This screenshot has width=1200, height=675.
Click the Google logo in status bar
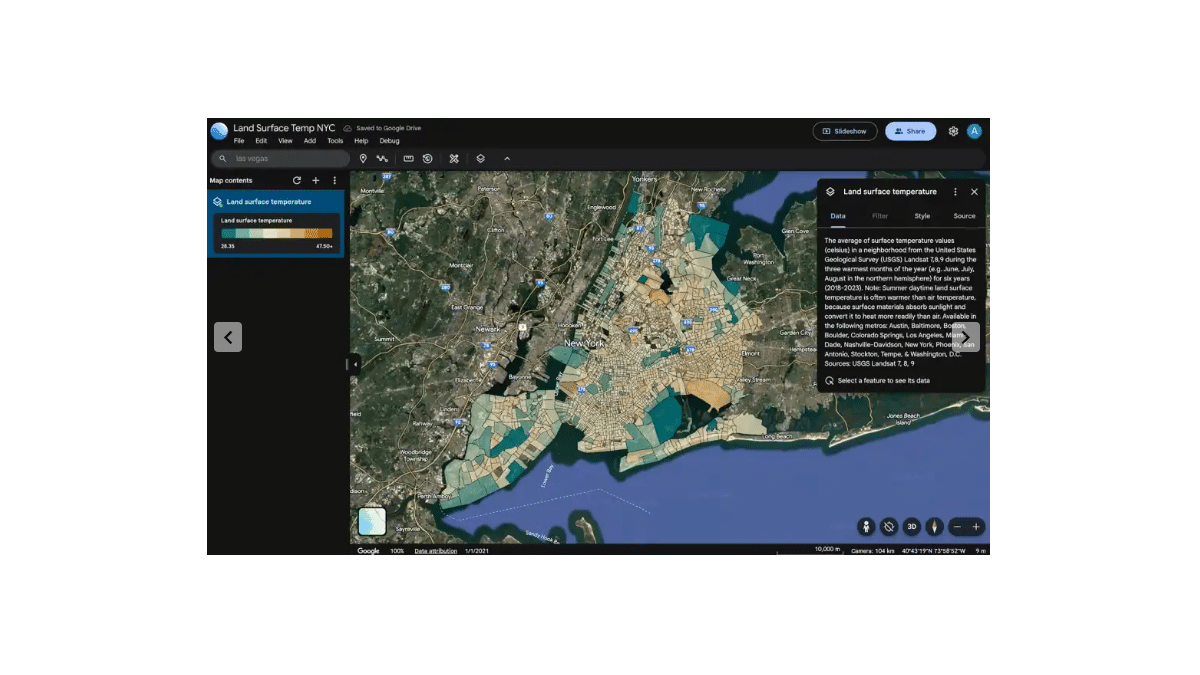point(369,551)
